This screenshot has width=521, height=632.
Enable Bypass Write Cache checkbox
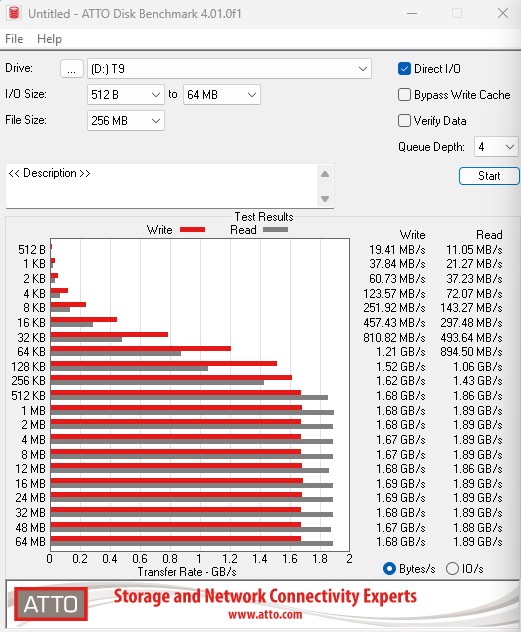point(404,95)
